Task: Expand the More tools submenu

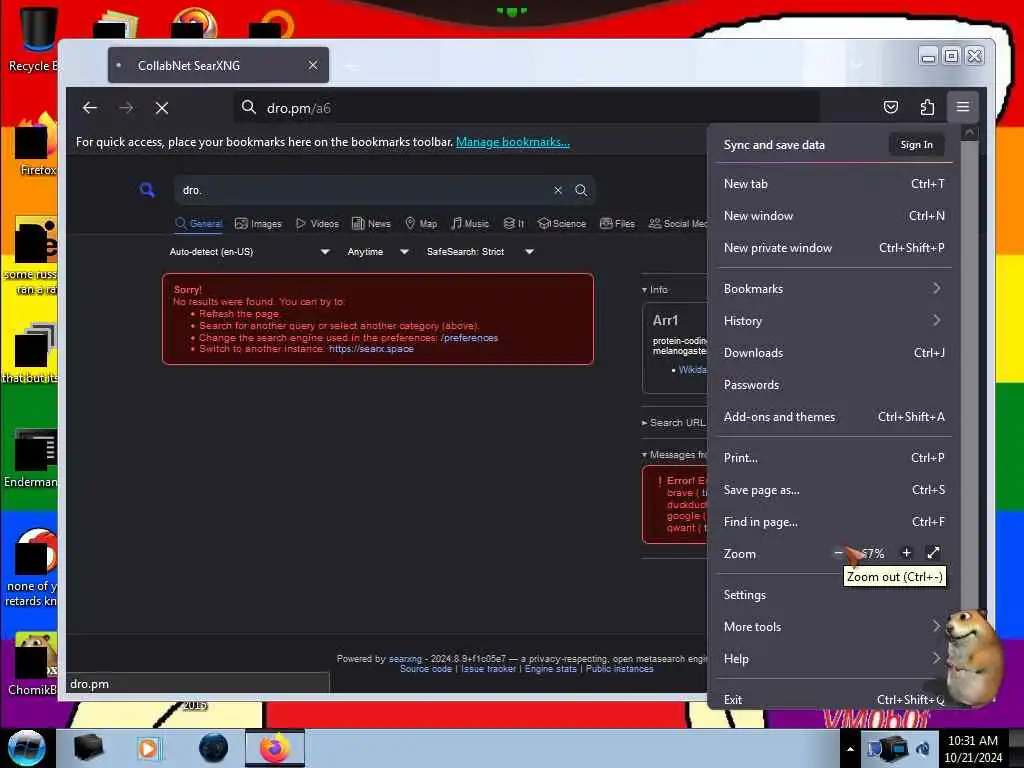Action: [x=833, y=626]
